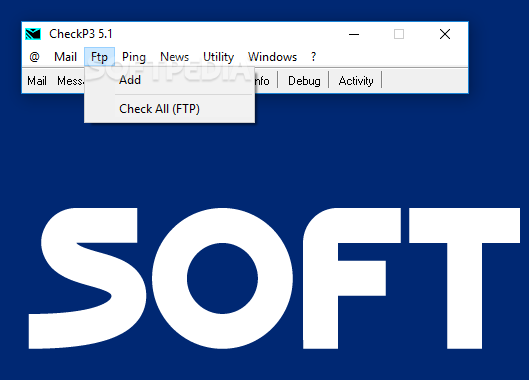Open the Utility menu
The height and width of the screenshot is (380, 529).
pyautogui.click(x=219, y=57)
